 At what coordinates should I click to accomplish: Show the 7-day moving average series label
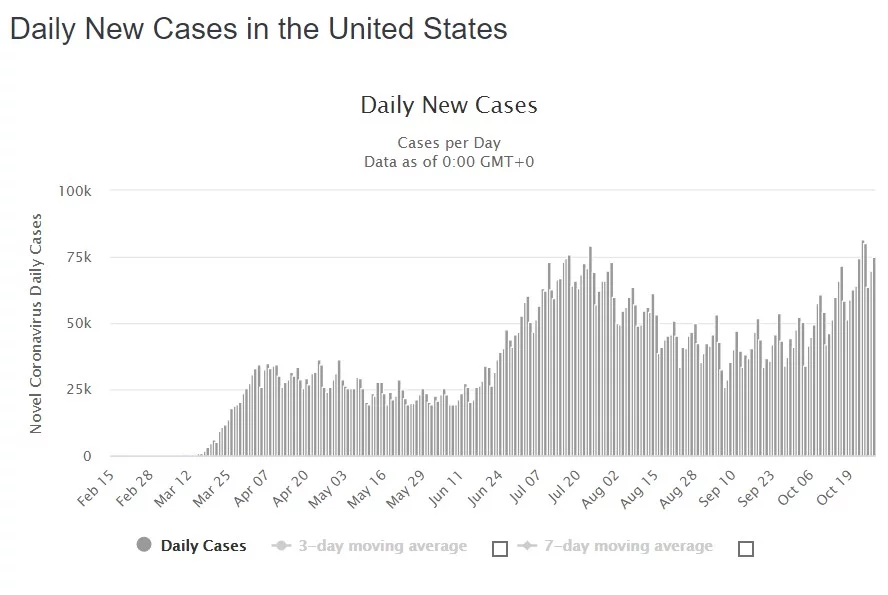627,546
